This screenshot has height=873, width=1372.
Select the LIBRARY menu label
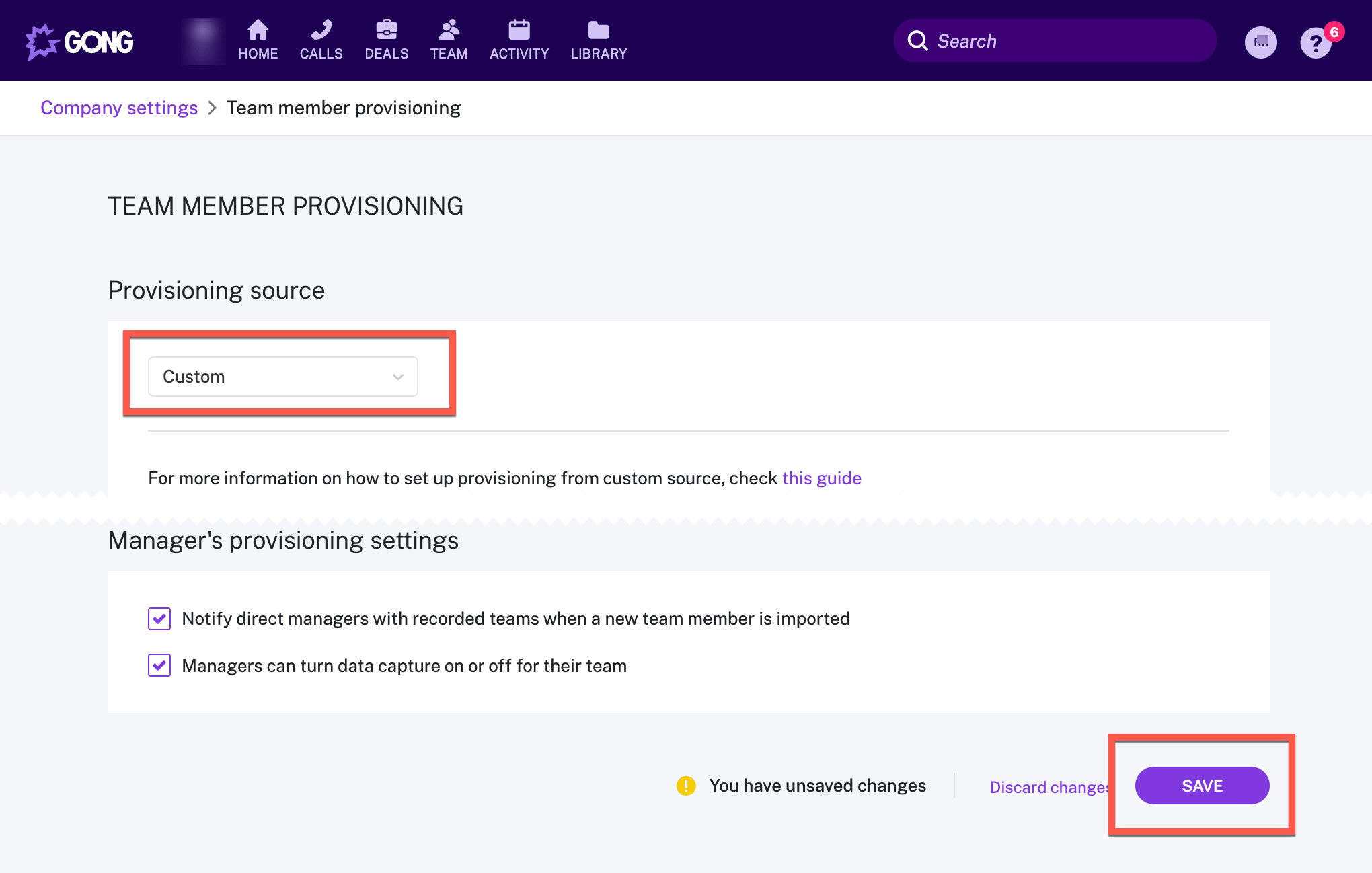[x=599, y=54]
